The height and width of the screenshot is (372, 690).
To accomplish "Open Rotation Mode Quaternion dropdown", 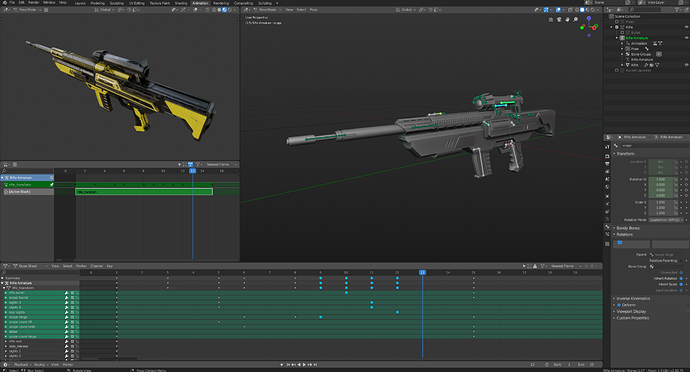I will 667,220.
